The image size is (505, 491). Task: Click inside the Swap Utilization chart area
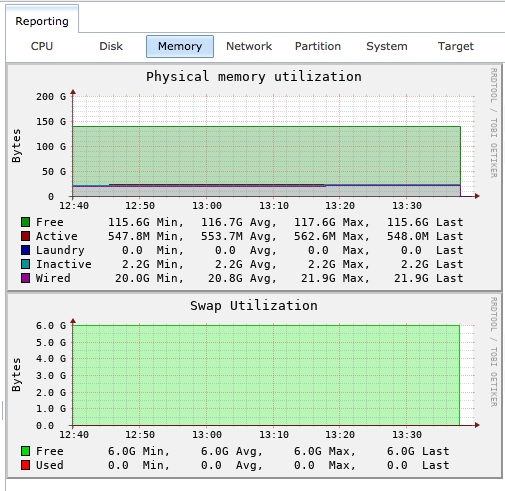pyautogui.click(x=266, y=375)
